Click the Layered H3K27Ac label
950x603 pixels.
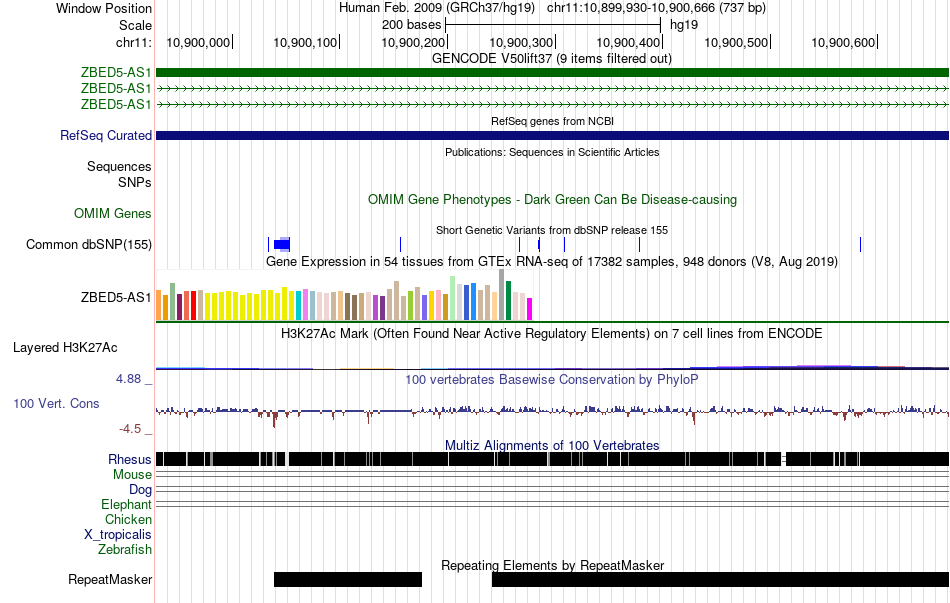[x=65, y=347]
